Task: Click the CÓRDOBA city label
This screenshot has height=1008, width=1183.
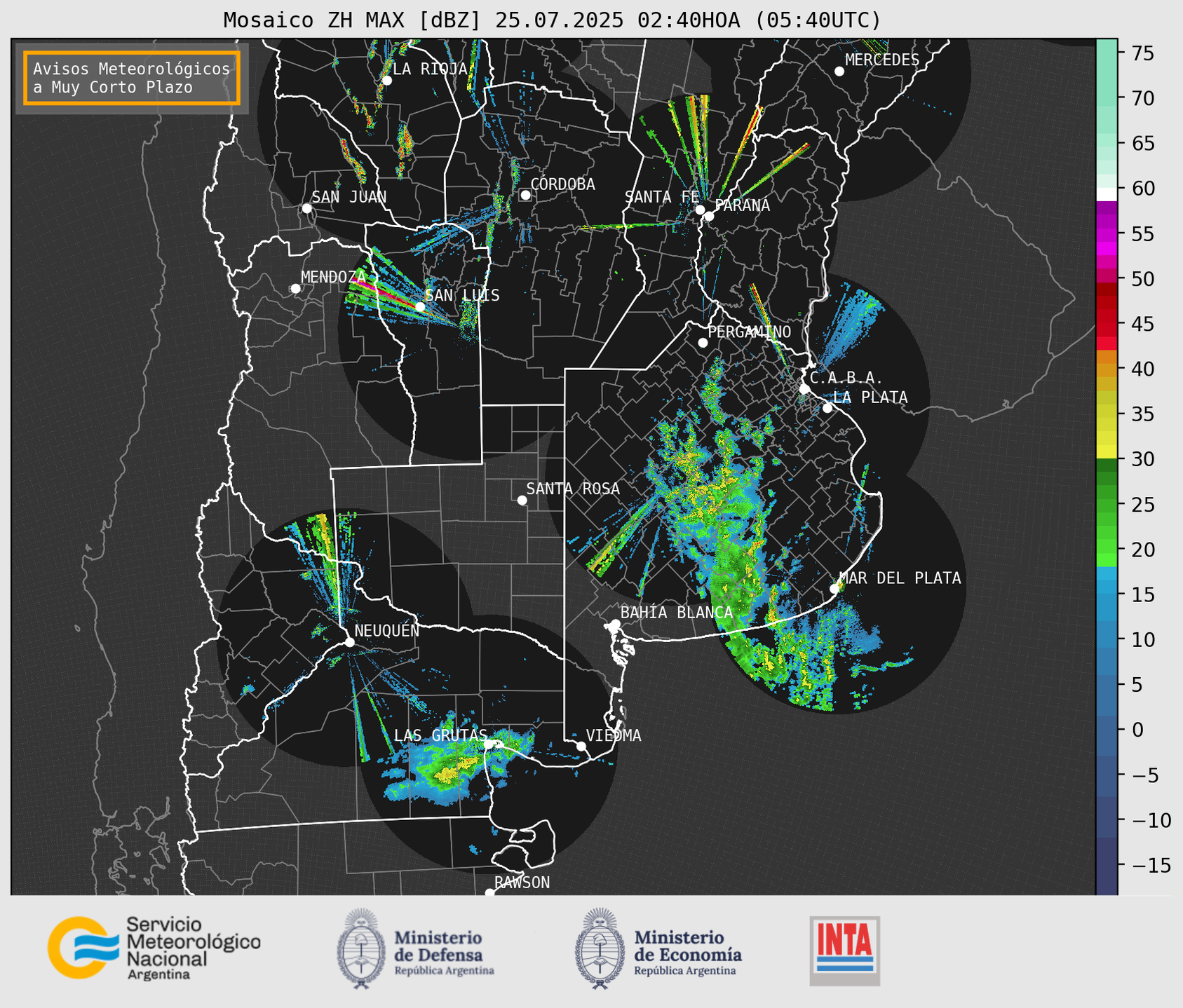Action: click(562, 184)
